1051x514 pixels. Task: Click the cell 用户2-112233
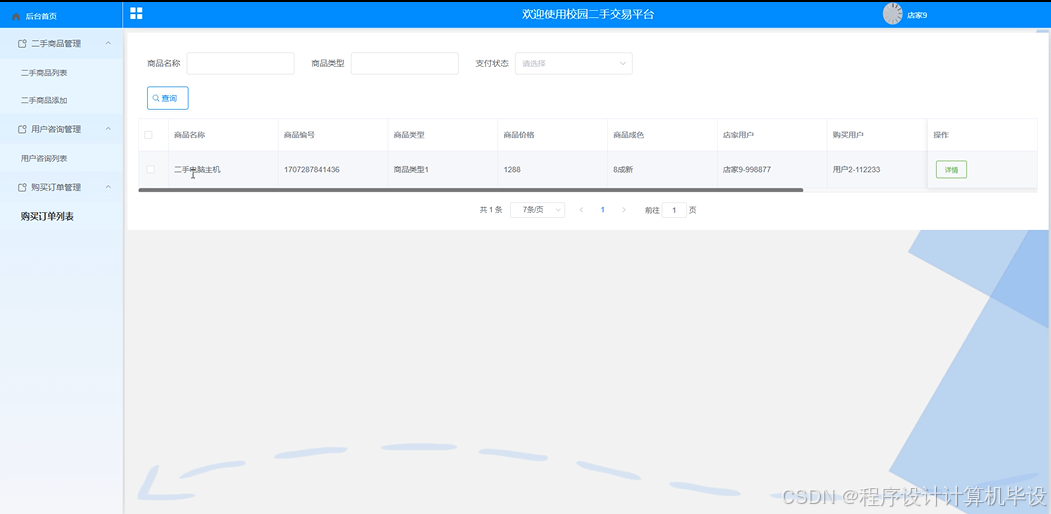pos(857,170)
